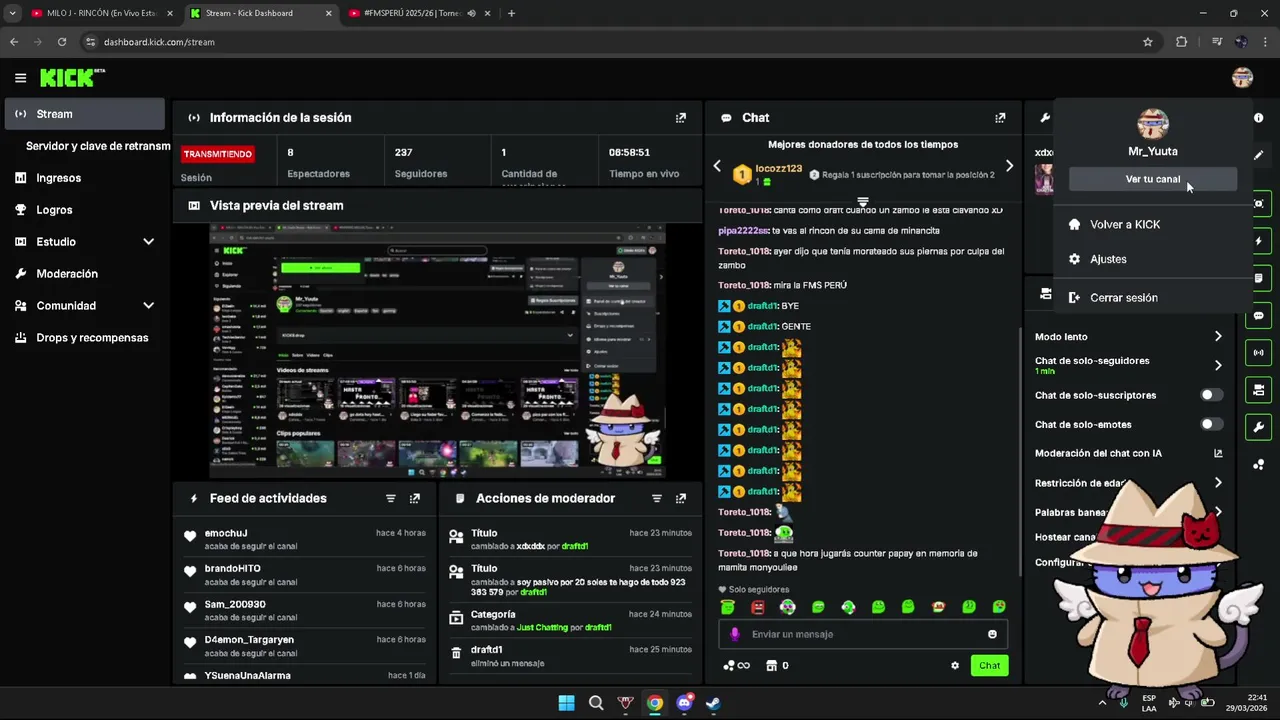Click the locozz123 top donor name
The width and height of the screenshot is (1280, 720).
[x=779, y=169]
